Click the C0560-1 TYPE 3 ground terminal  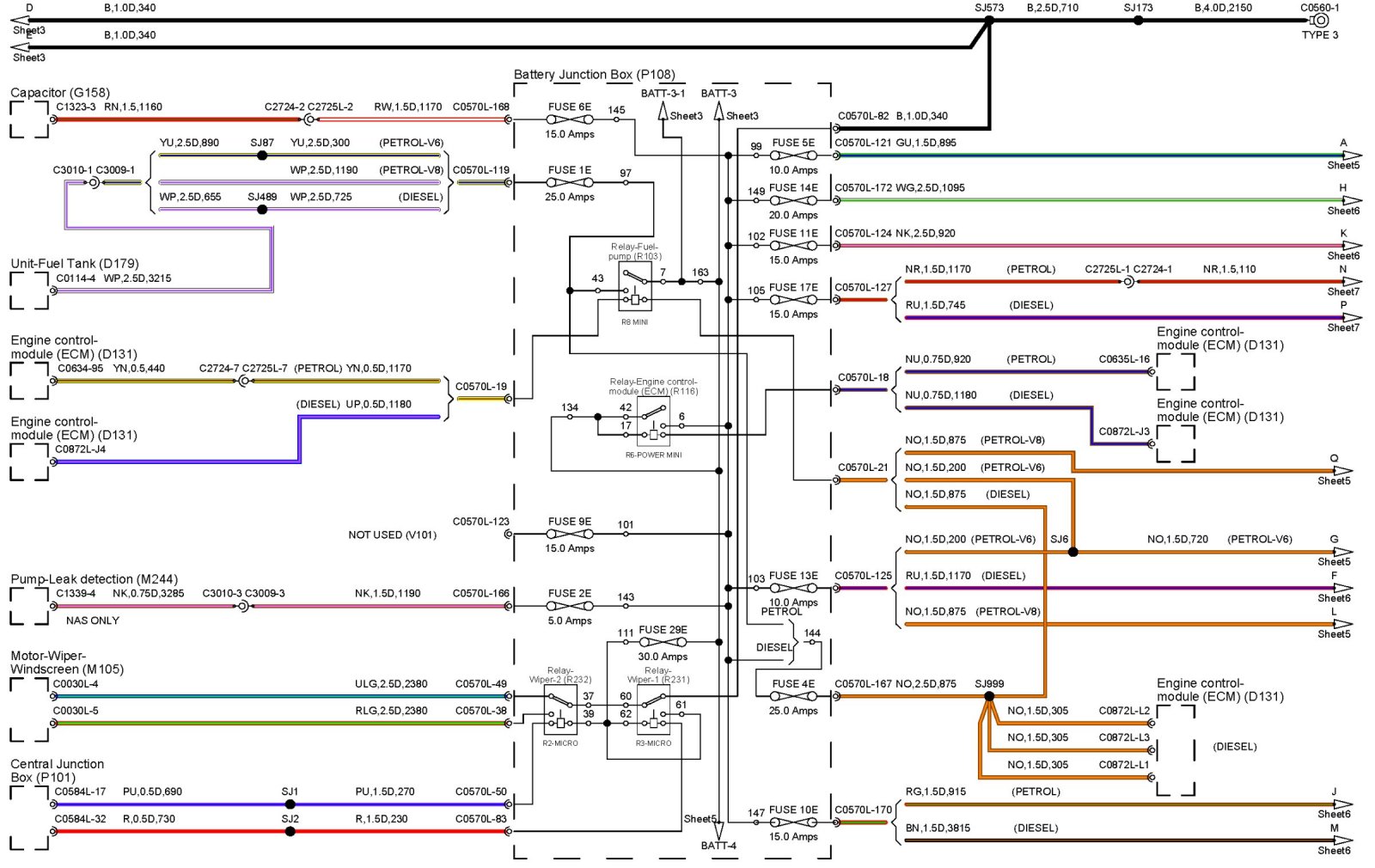1321,21
